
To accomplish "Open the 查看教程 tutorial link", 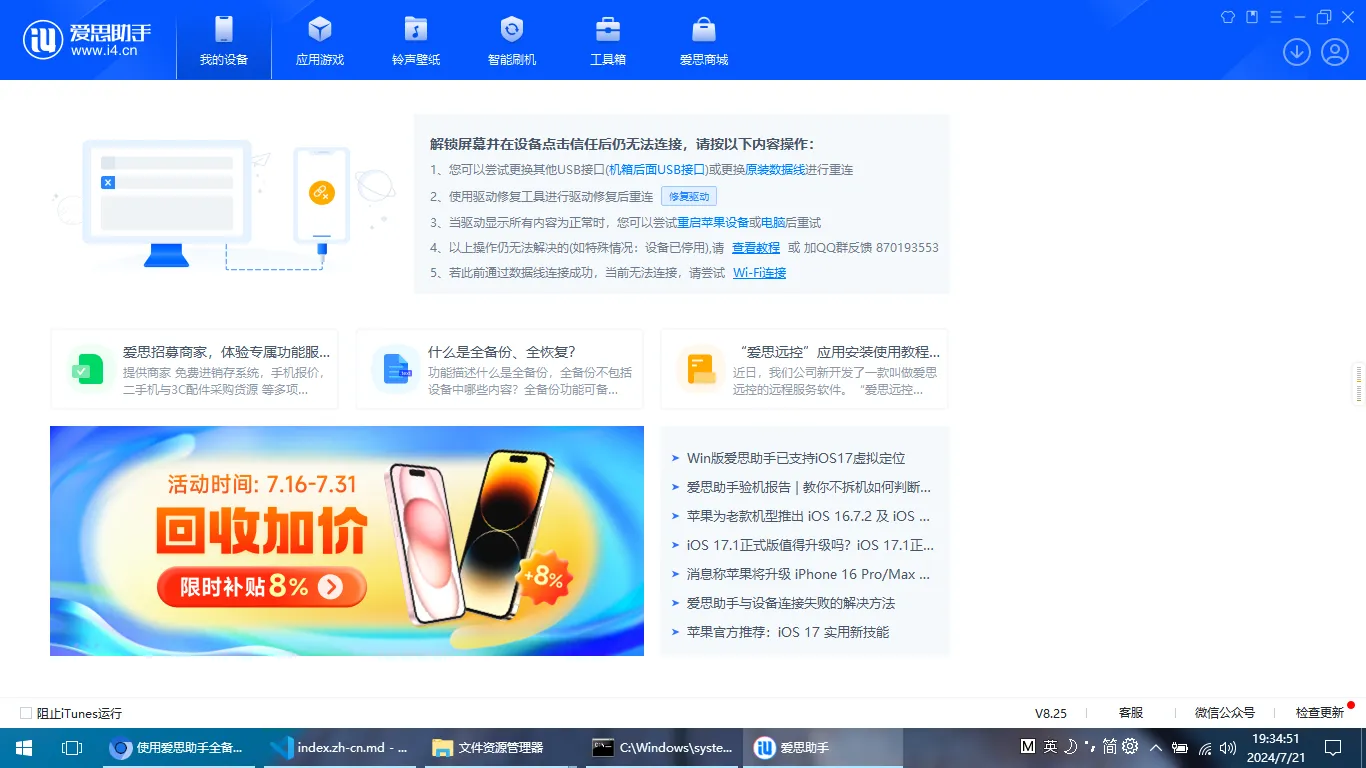I will (x=755, y=247).
